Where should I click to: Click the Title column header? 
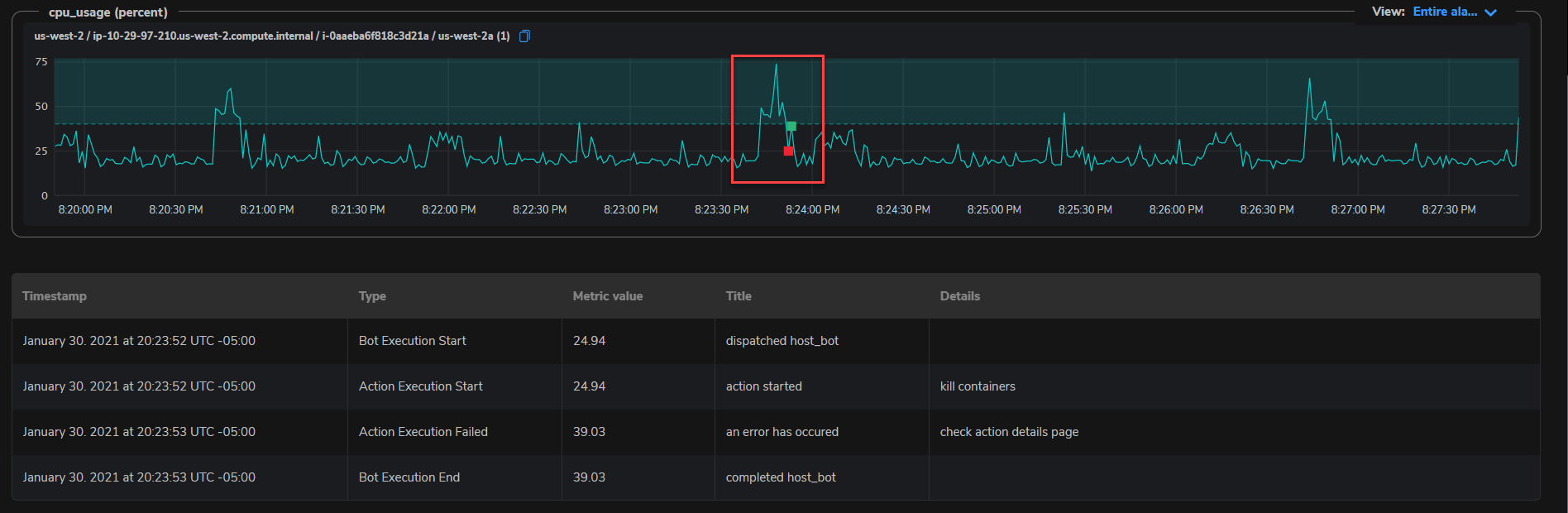739,296
